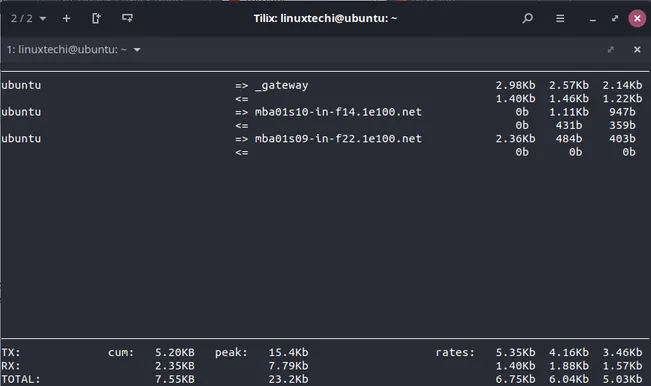Image resolution: width=651 pixels, height=386 pixels.
Task: Click the 'rates:' label
Action: (x=455, y=352)
